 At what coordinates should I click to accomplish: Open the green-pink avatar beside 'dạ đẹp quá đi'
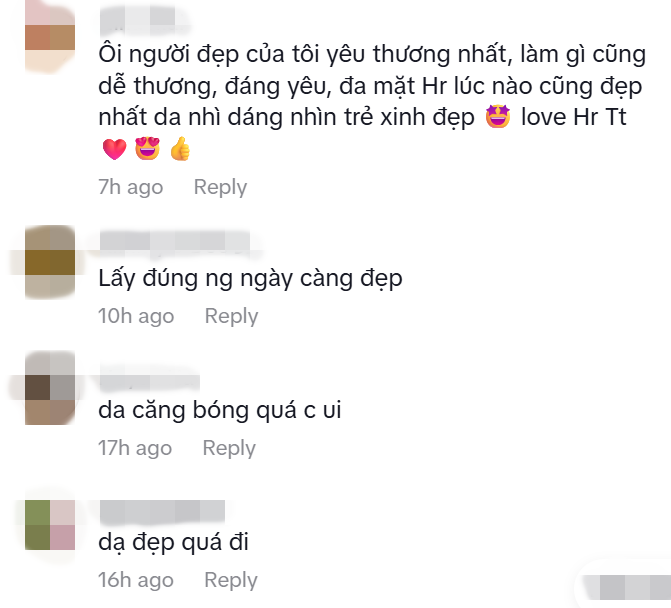[50, 525]
